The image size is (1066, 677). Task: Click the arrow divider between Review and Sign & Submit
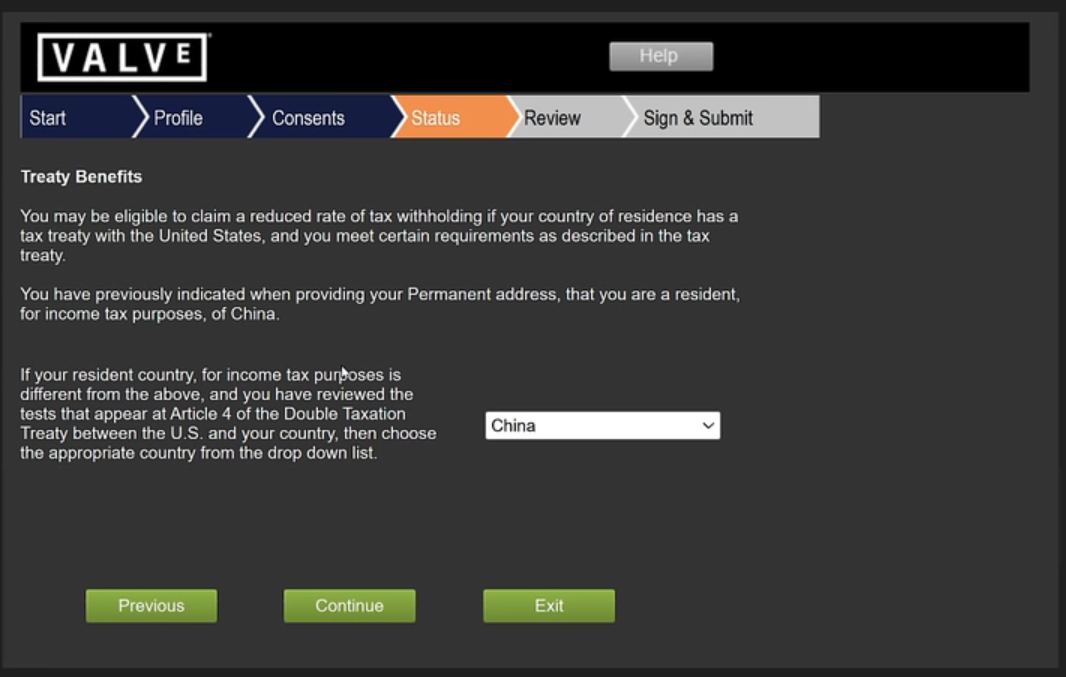click(630, 117)
